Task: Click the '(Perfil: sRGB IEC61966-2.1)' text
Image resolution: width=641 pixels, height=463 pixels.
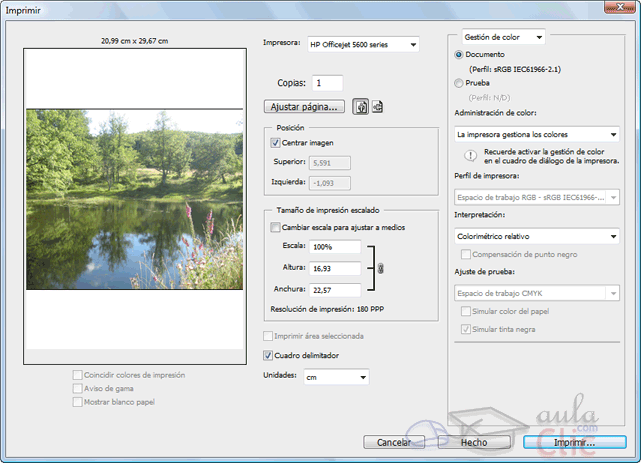Action: click(x=515, y=69)
